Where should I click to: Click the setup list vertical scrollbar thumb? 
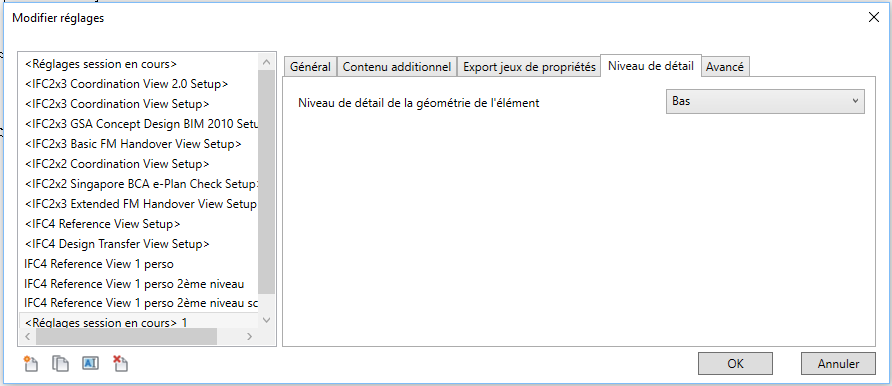(x=266, y=182)
